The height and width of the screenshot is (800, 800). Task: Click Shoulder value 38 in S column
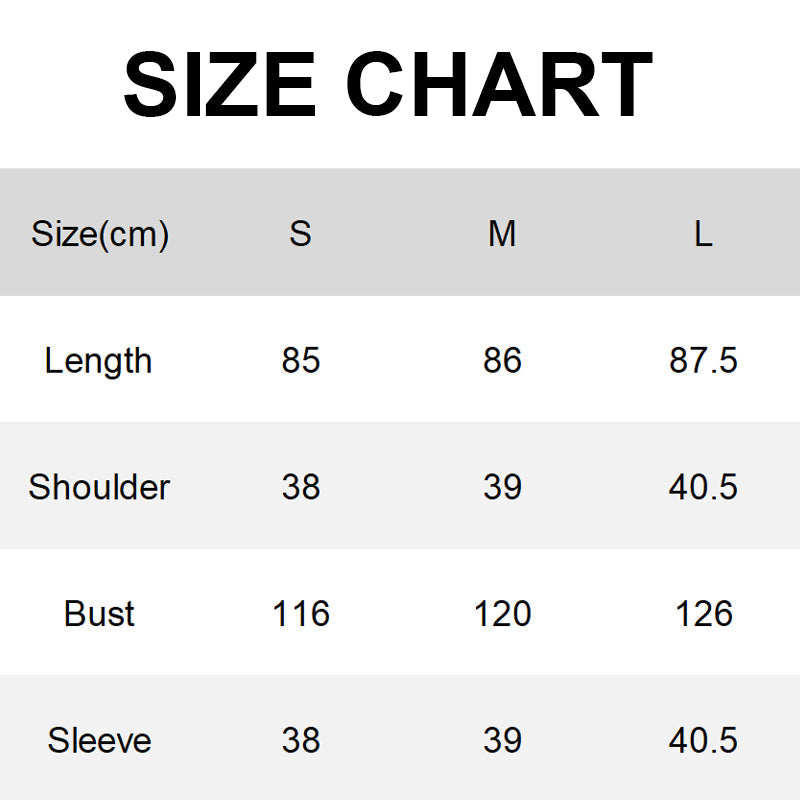(300, 487)
